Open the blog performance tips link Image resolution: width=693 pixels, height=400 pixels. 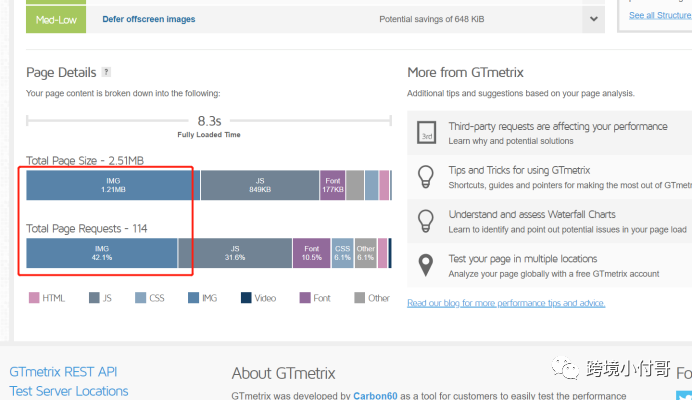coord(505,303)
